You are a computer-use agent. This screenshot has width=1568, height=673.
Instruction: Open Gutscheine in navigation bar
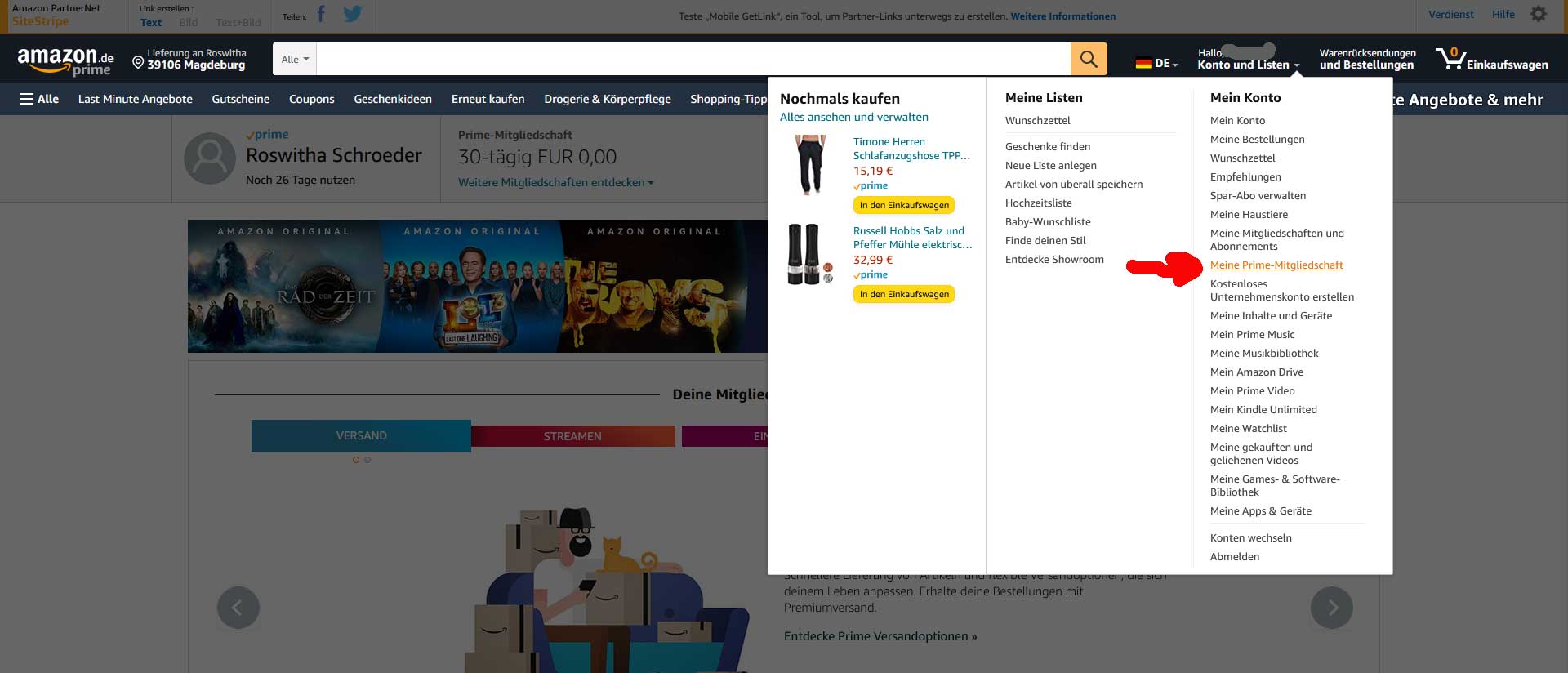click(x=241, y=99)
